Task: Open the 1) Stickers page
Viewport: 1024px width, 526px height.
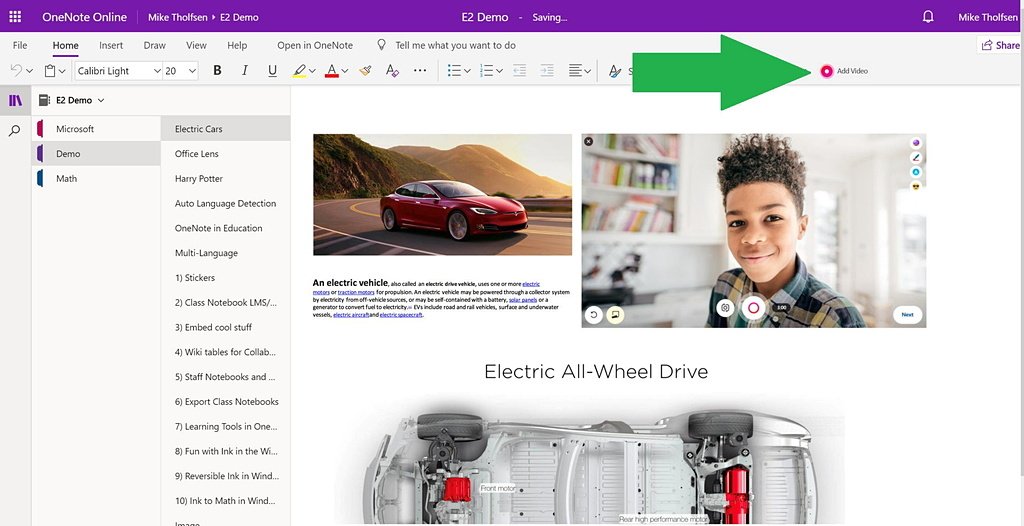Action: [x=225, y=278]
